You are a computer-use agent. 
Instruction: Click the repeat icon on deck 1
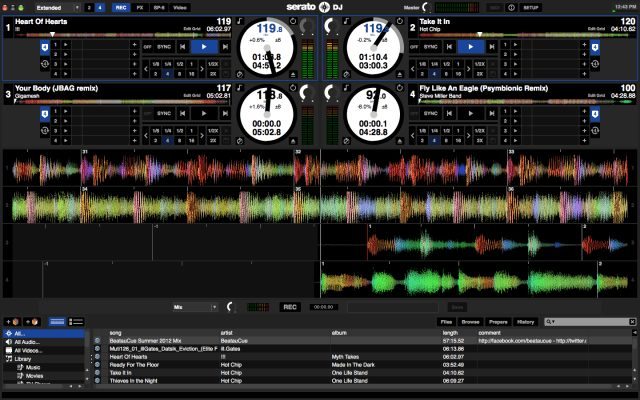pos(293,20)
